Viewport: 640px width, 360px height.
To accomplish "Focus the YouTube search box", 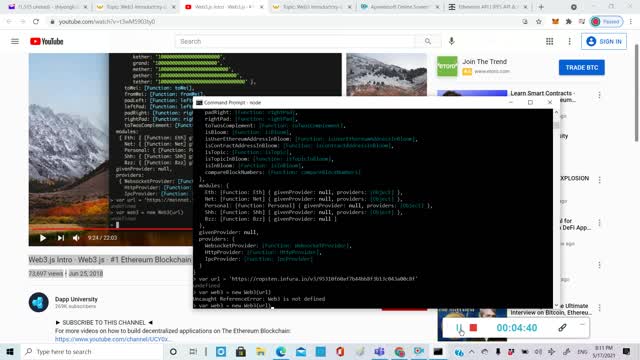I will [296, 41].
